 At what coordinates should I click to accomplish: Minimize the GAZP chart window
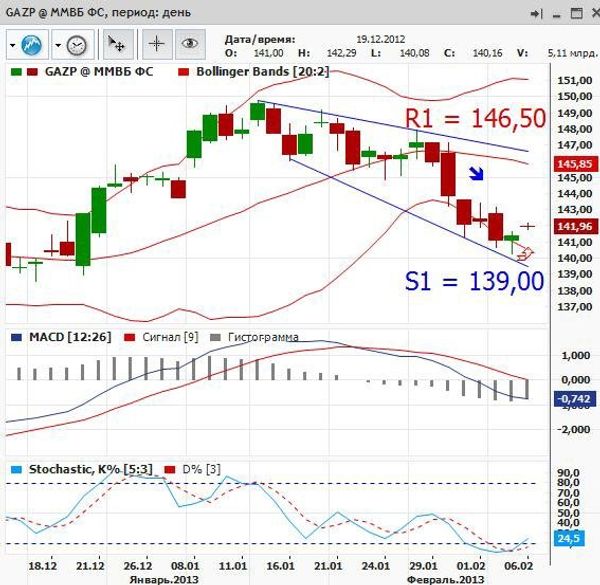pos(557,15)
